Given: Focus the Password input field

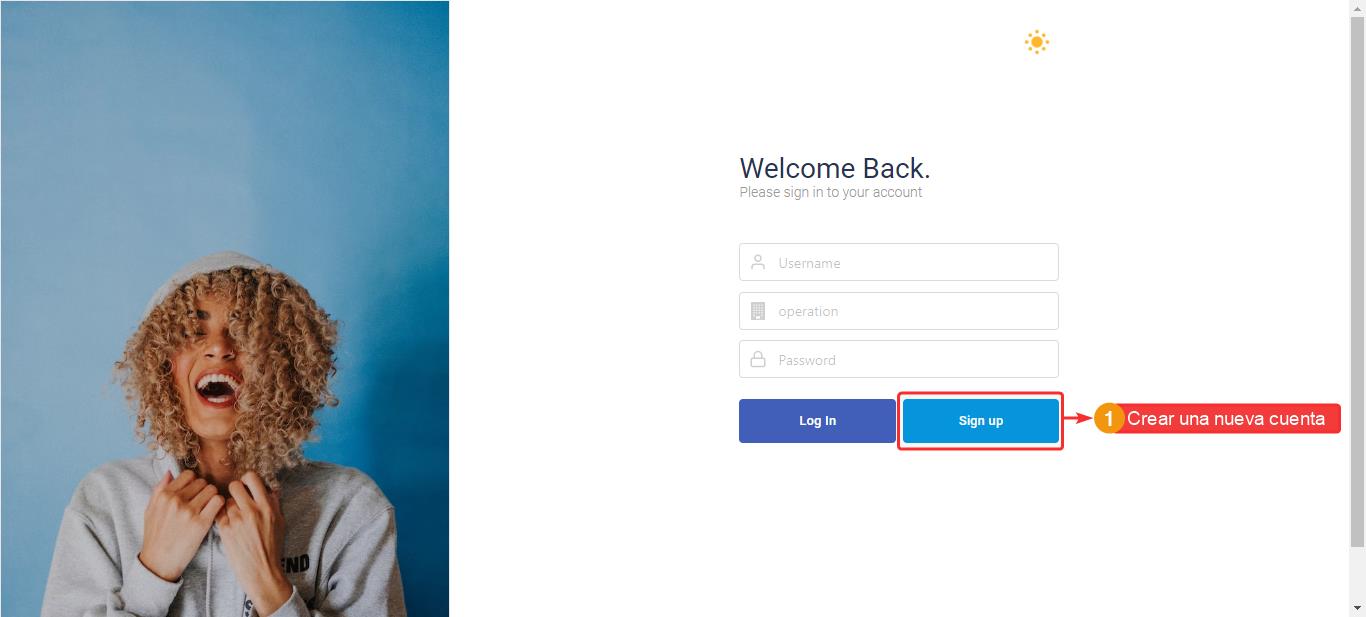Looking at the screenshot, I should click(x=898, y=359).
